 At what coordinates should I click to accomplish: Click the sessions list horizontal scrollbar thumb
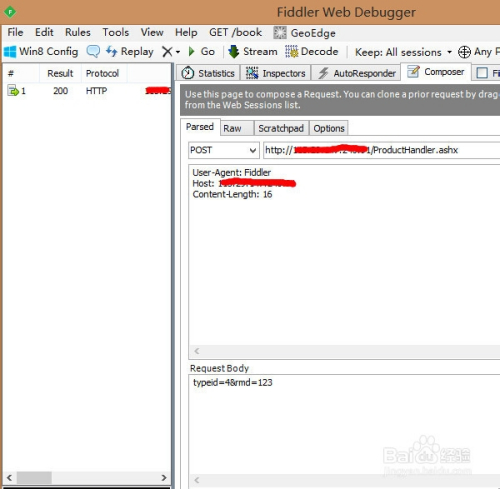click(34, 478)
